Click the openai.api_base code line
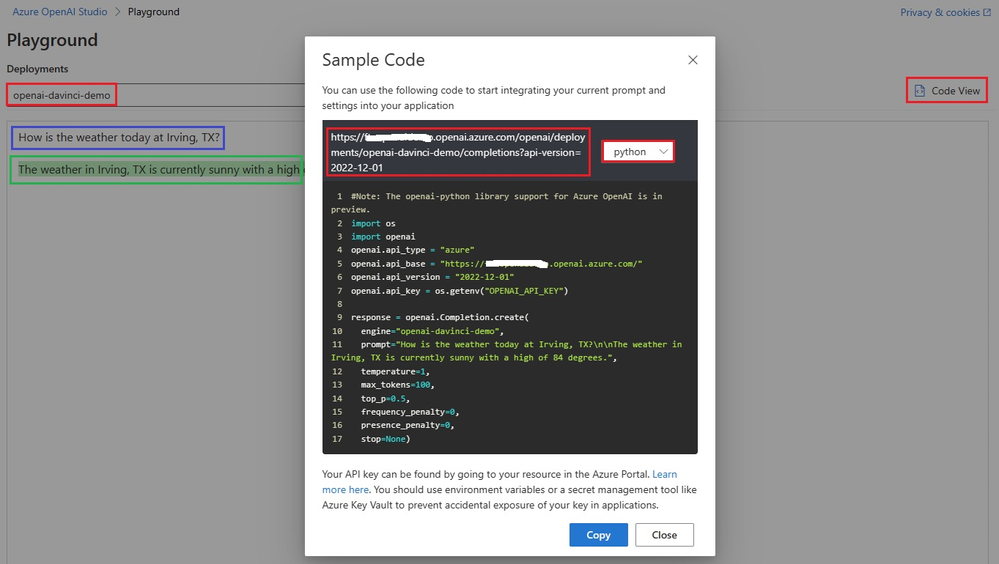Image resolution: width=999 pixels, height=564 pixels. click(496, 264)
